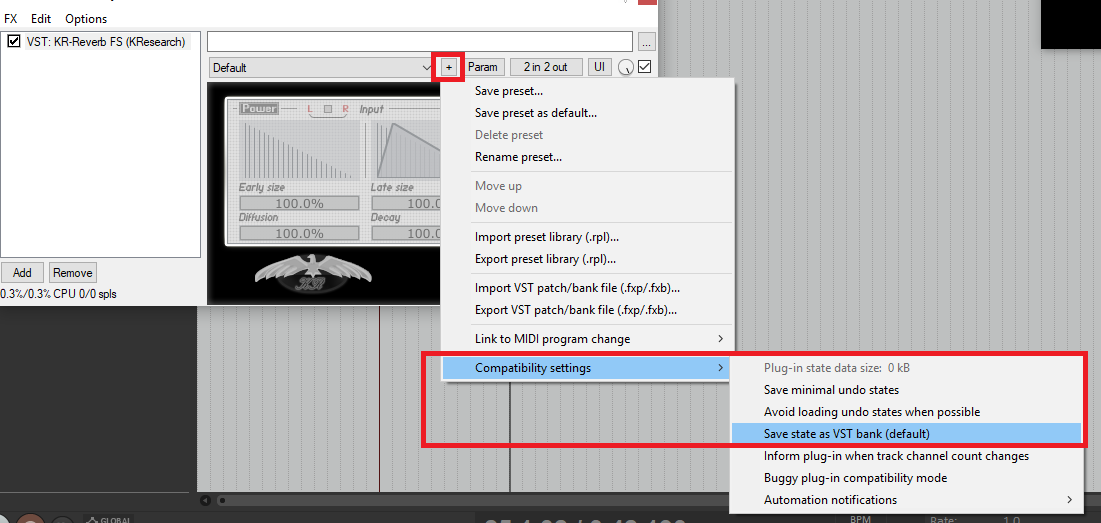This screenshot has width=1101, height=523.
Task: Expand Automation notifications submenu
Action: (906, 500)
